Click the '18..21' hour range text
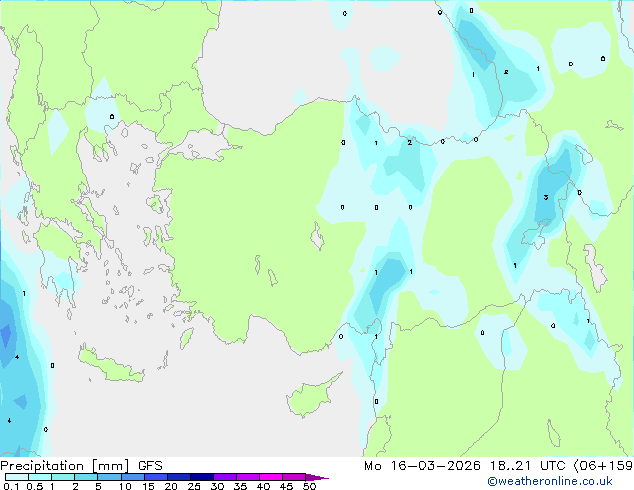 coord(510,466)
